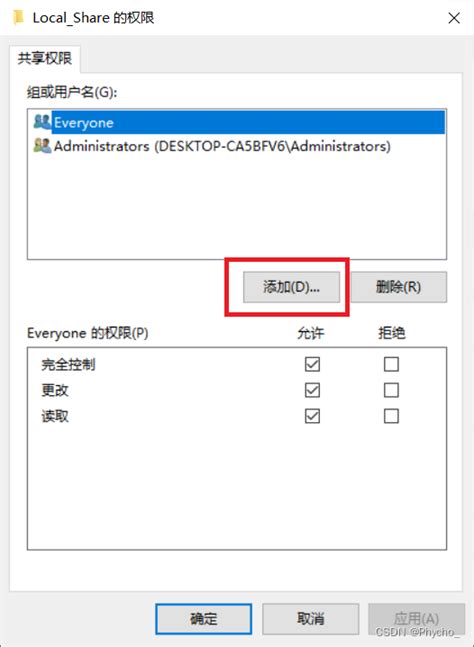Check Deny box for 读取
Screen dimensions: 474x647
pyautogui.click(x=391, y=416)
